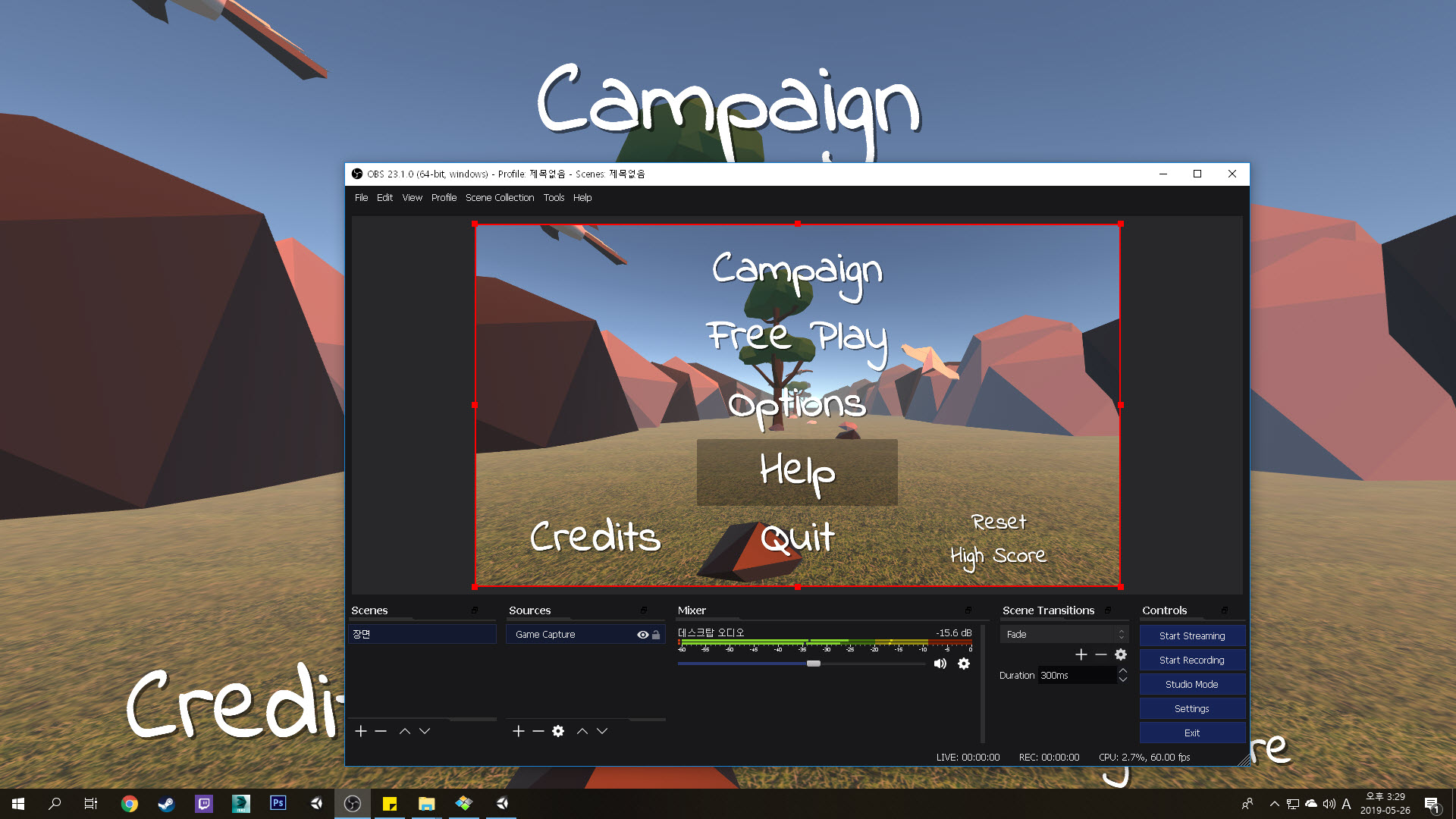Click Studio Mode button

click(x=1191, y=684)
